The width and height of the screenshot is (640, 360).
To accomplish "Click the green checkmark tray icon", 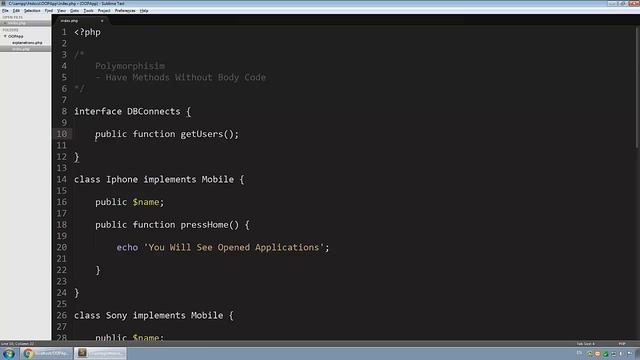I will pos(606,354).
